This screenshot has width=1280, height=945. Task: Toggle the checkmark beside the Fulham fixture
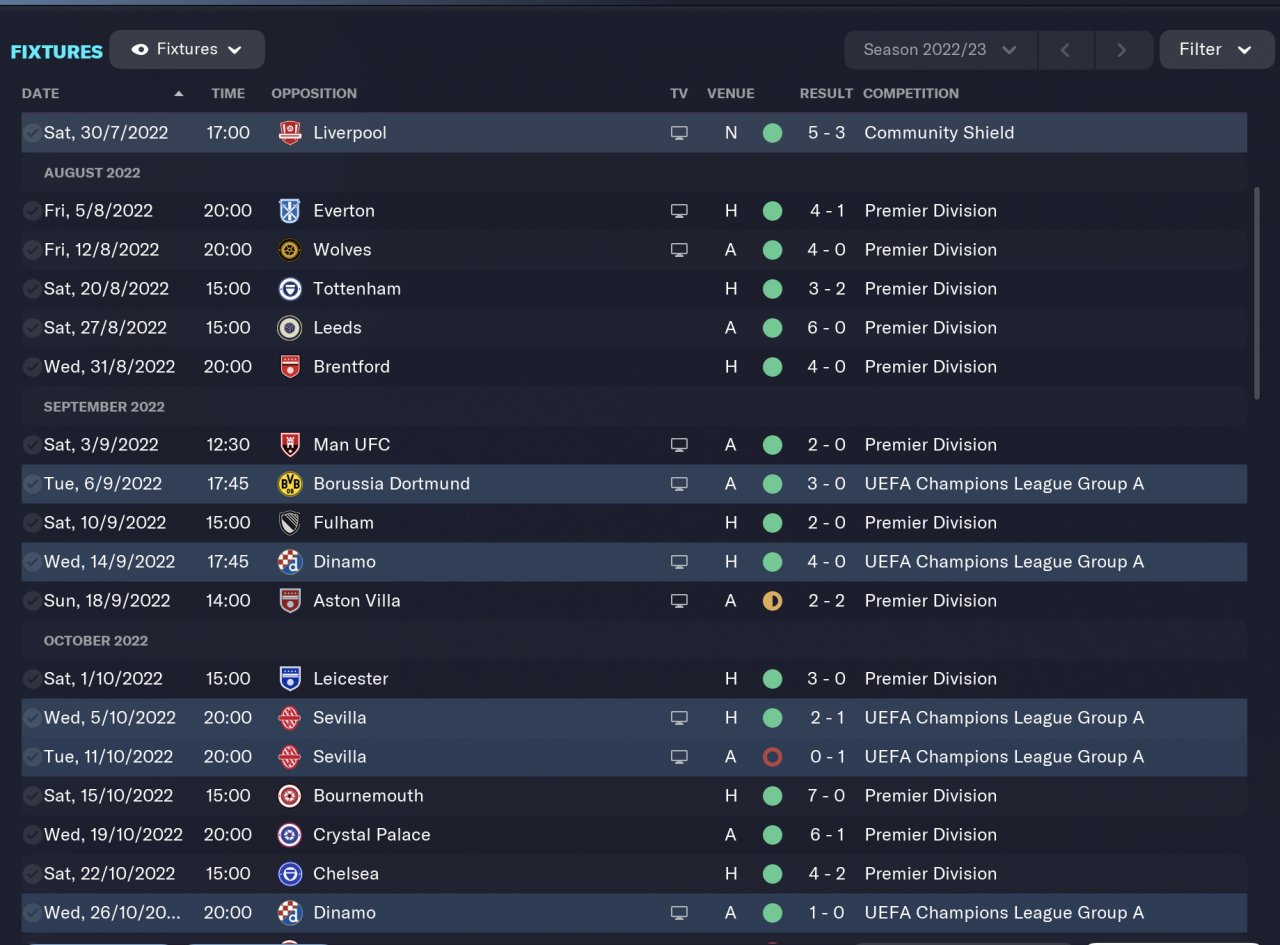(x=32, y=523)
